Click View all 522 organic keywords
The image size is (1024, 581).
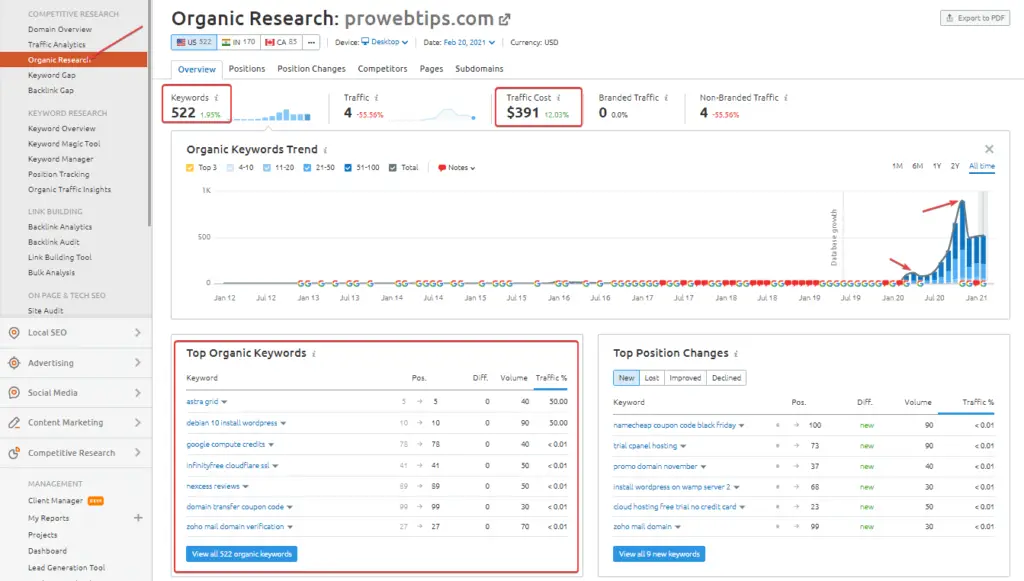(x=242, y=554)
